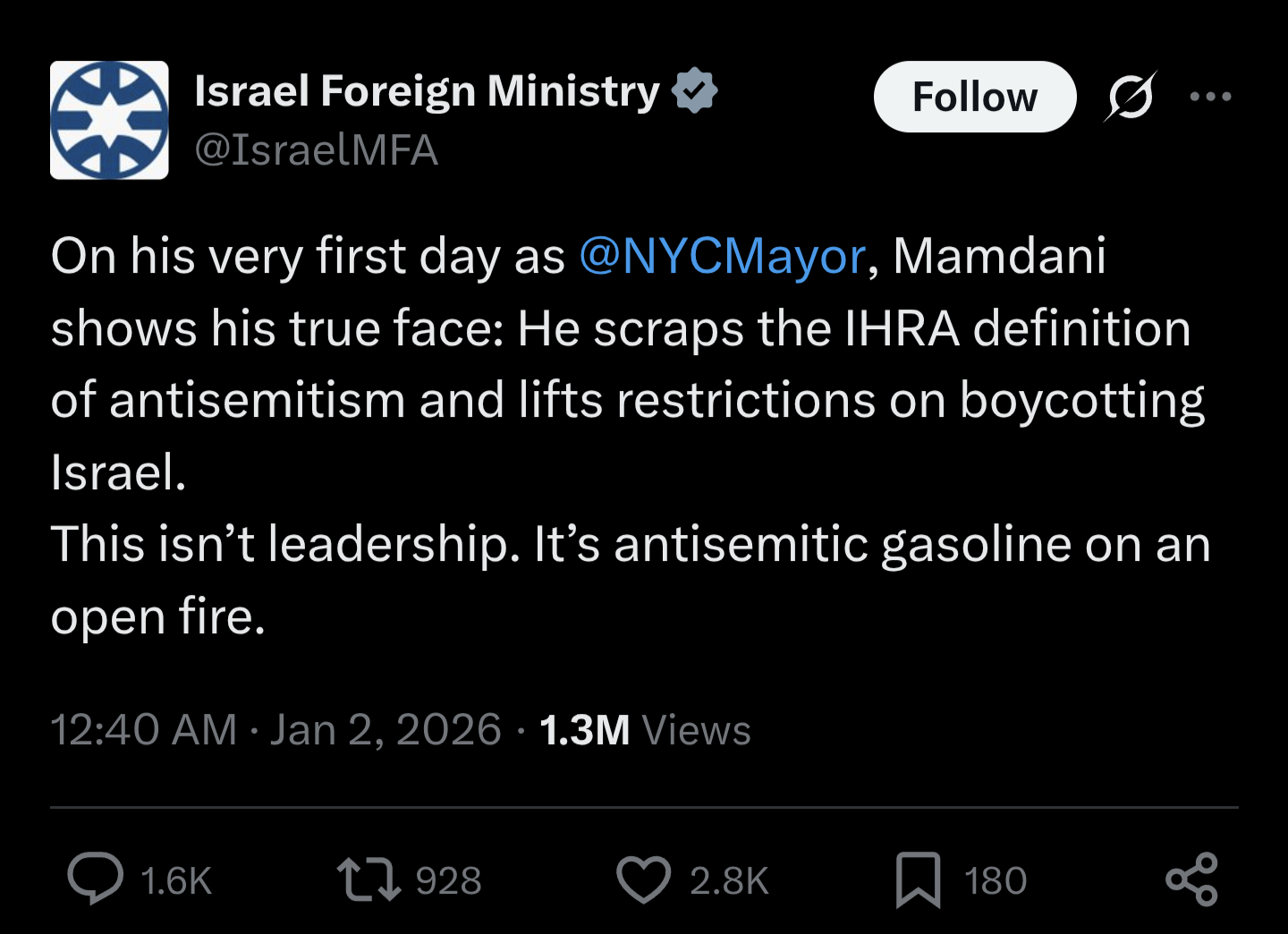Click the Israel Foreign Ministry display name
The height and width of the screenshot is (934, 1288).
click(427, 91)
